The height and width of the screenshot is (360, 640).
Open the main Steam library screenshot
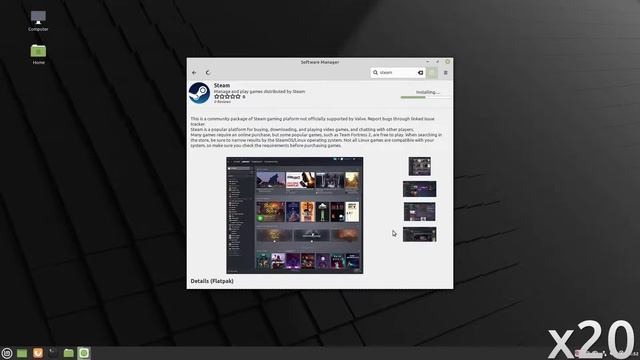(295, 215)
